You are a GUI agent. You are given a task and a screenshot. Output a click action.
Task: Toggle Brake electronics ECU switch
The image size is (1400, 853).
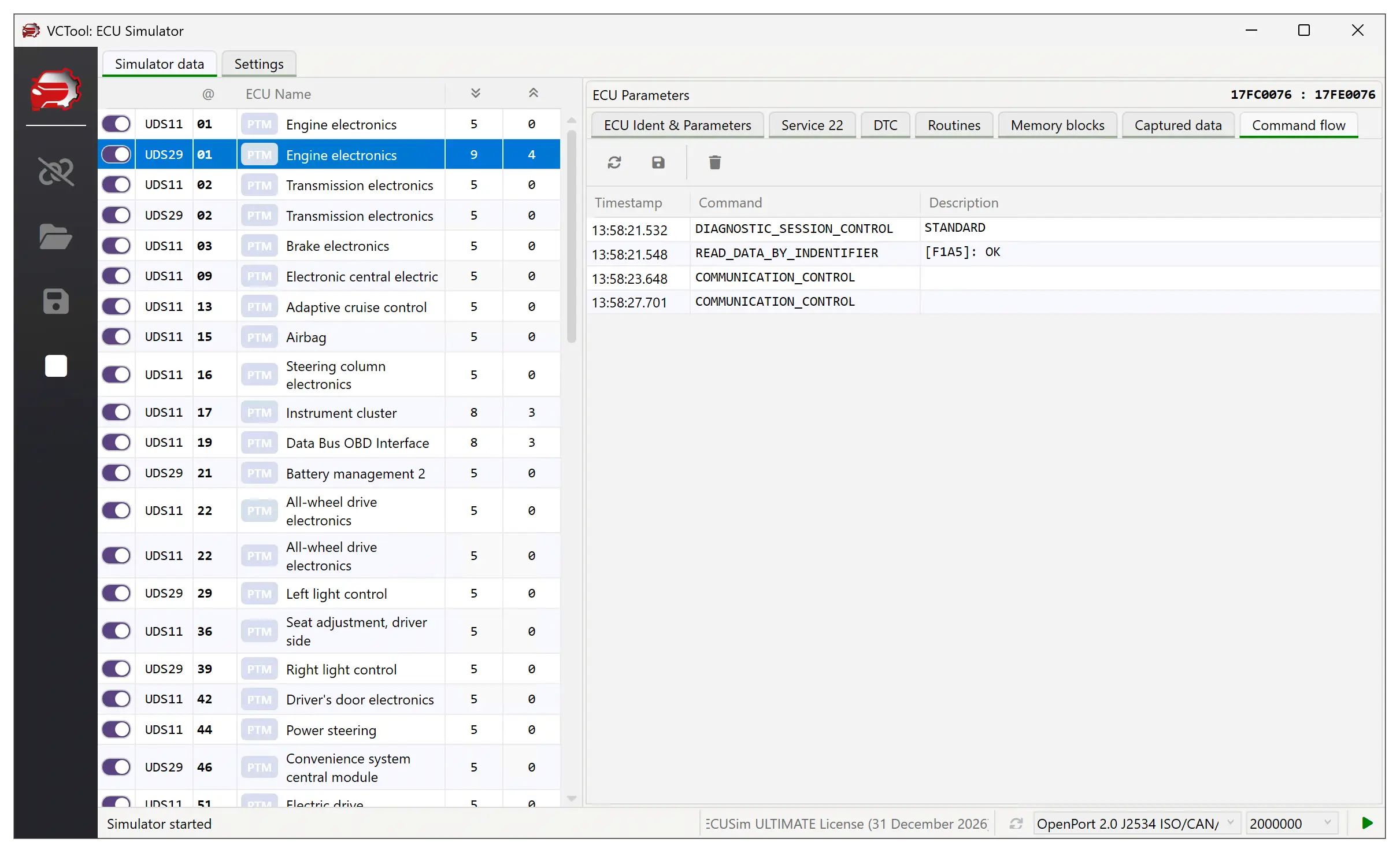(x=116, y=246)
